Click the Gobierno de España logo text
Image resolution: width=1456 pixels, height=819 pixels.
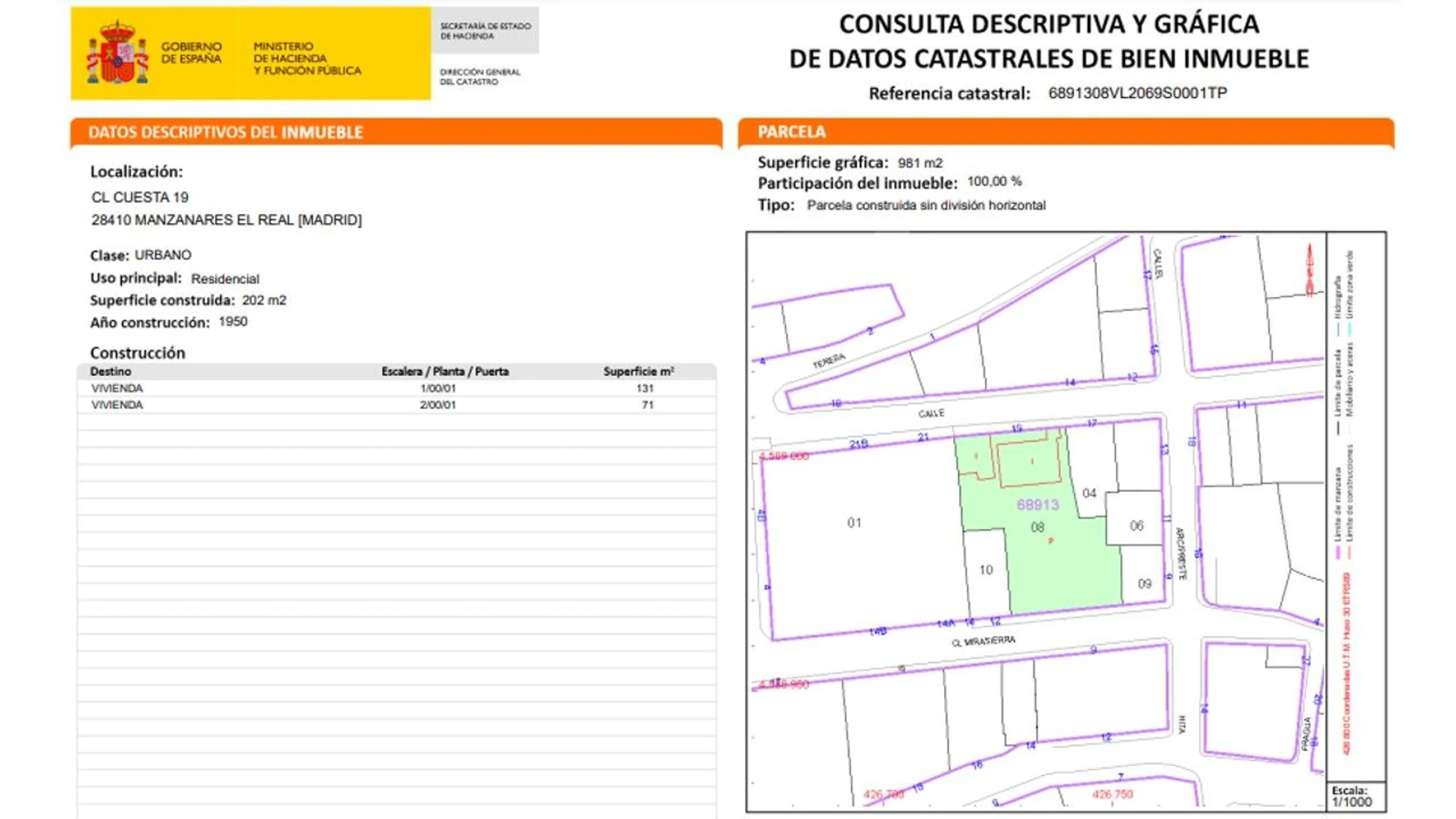click(191, 52)
